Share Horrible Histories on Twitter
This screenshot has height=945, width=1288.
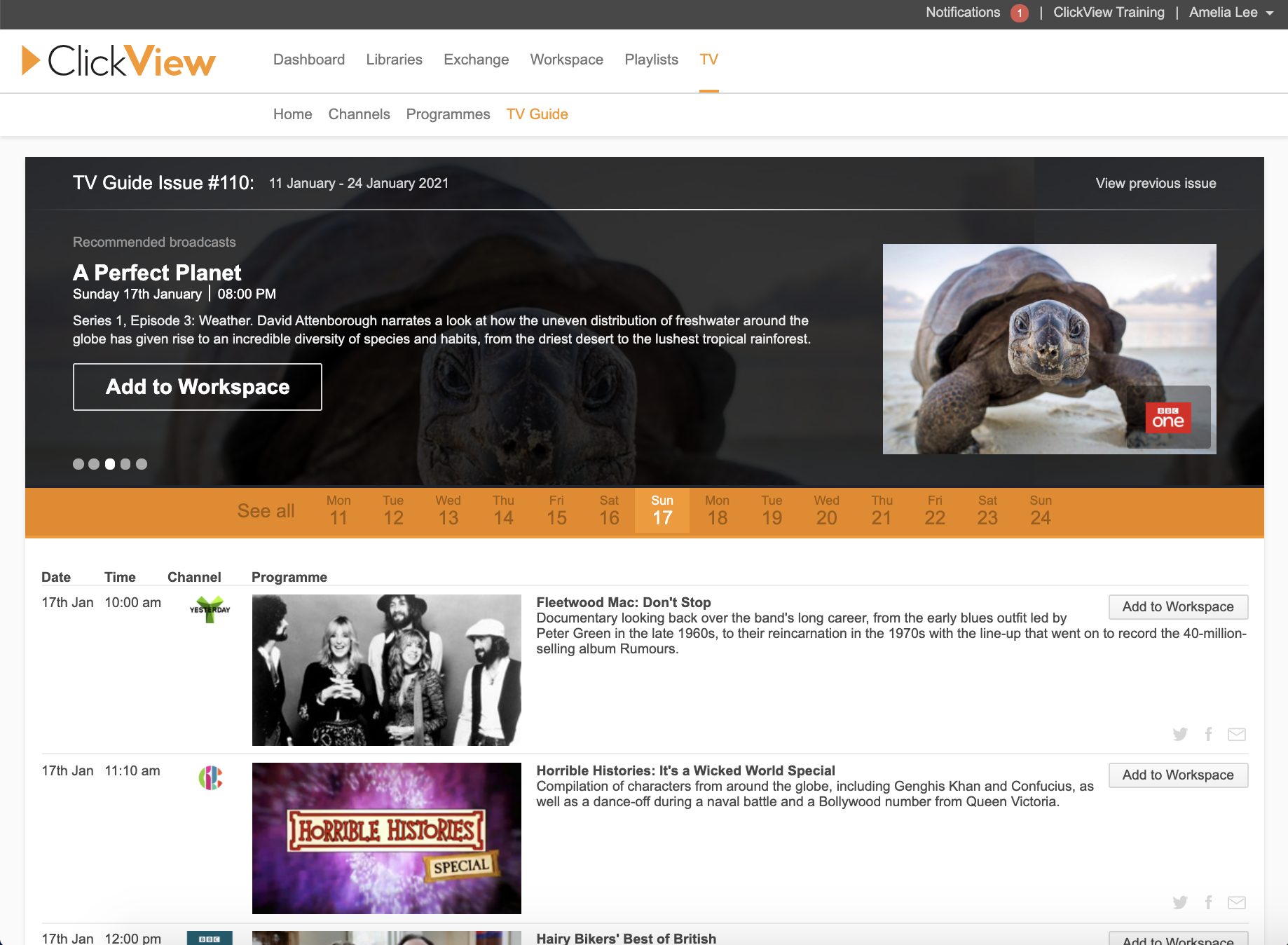tap(1180, 902)
